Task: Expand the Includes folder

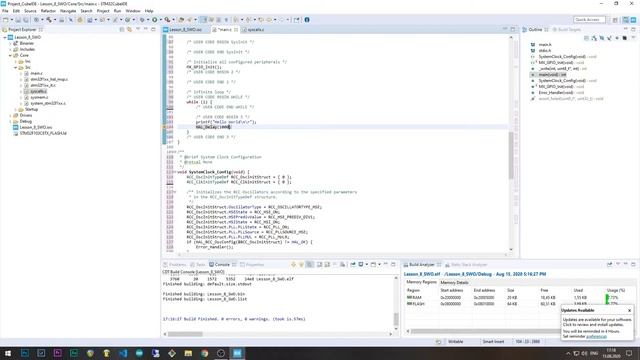Action: (11, 49)
